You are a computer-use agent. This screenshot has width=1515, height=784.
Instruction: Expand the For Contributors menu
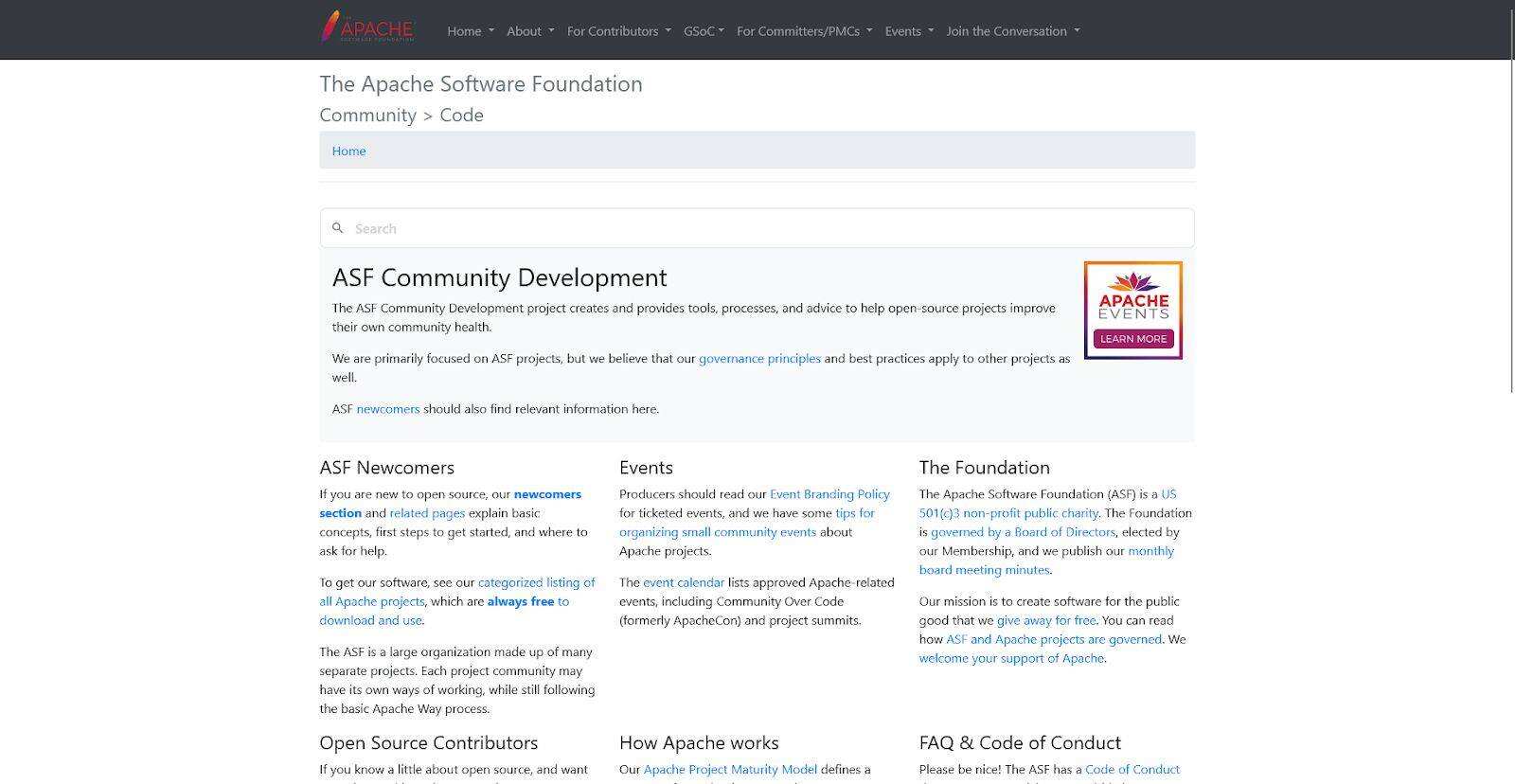(618, 31)
